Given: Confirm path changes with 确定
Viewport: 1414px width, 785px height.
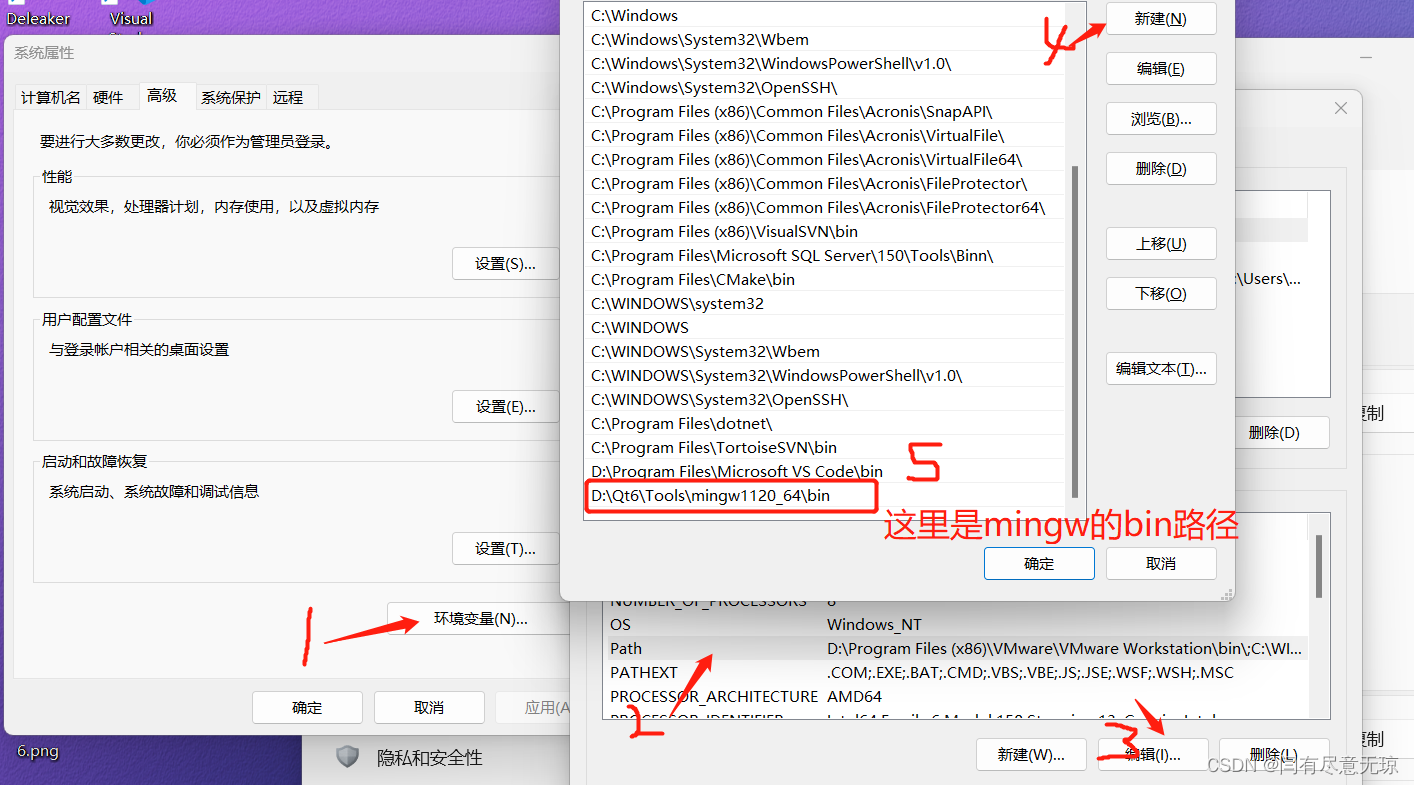Looking at the screenshot, I should pos(1039,563).
